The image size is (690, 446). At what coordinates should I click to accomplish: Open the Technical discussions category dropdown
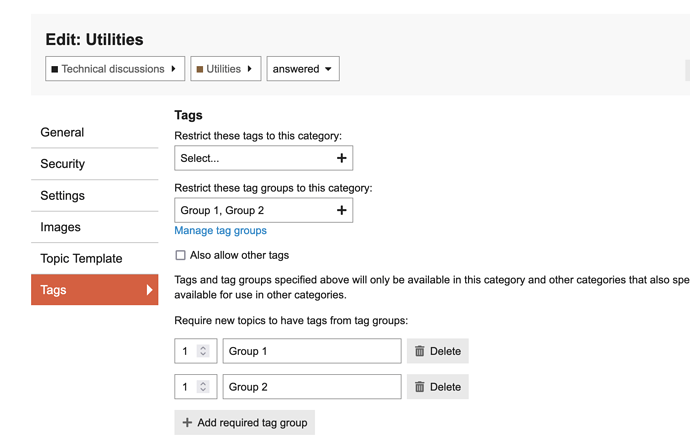tap(115, 69)
